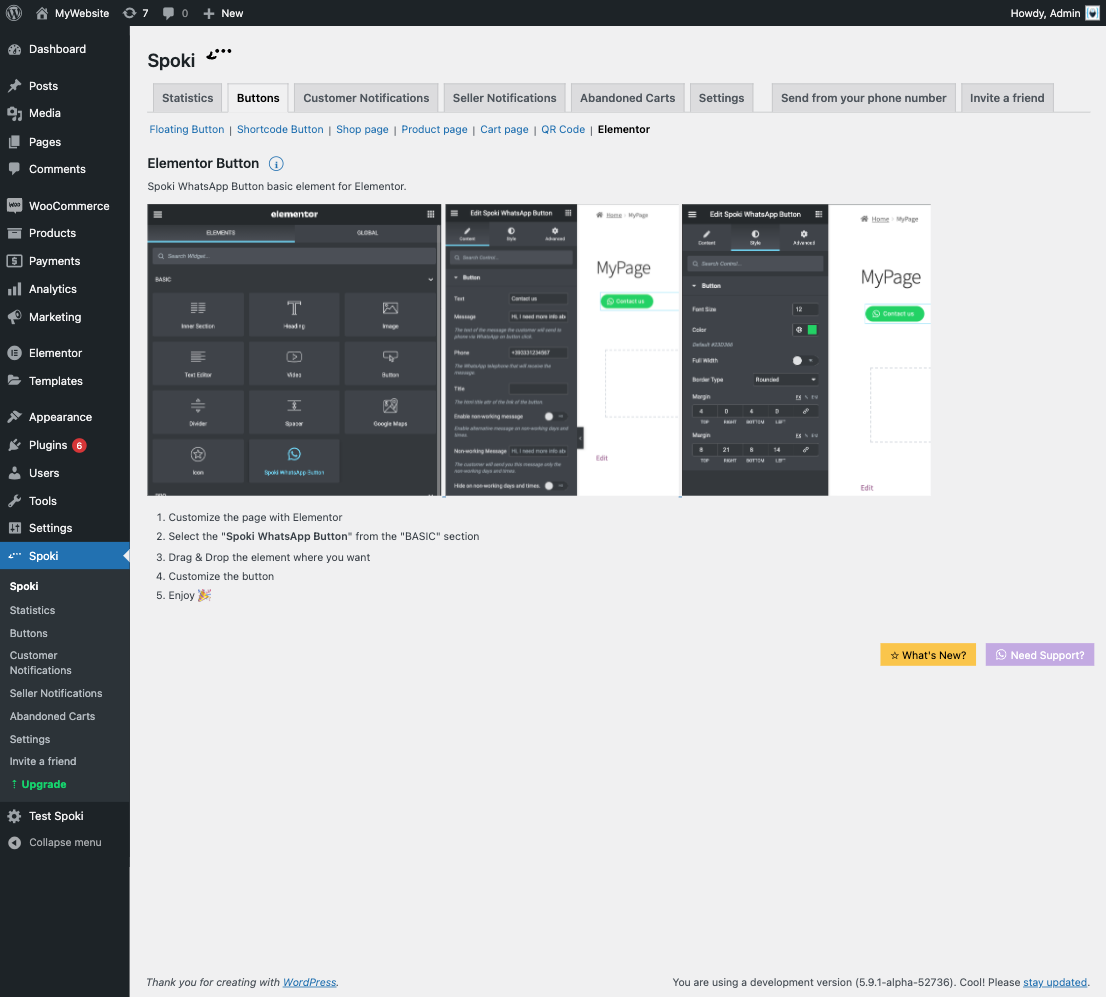
Task: Click the Need Support button
Action: [x=1040, y=655]
